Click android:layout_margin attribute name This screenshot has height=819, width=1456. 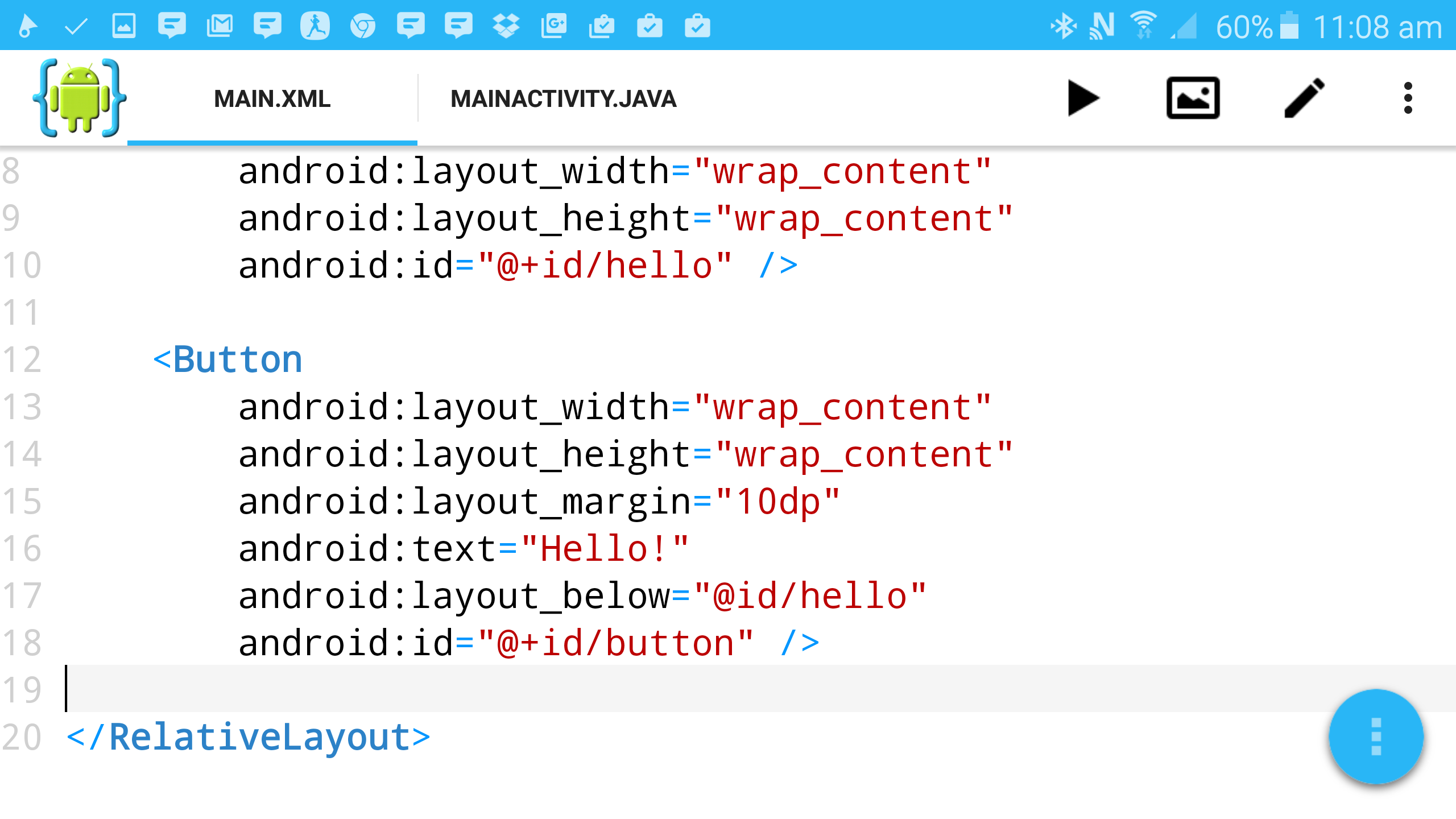[x=465, y=501]
